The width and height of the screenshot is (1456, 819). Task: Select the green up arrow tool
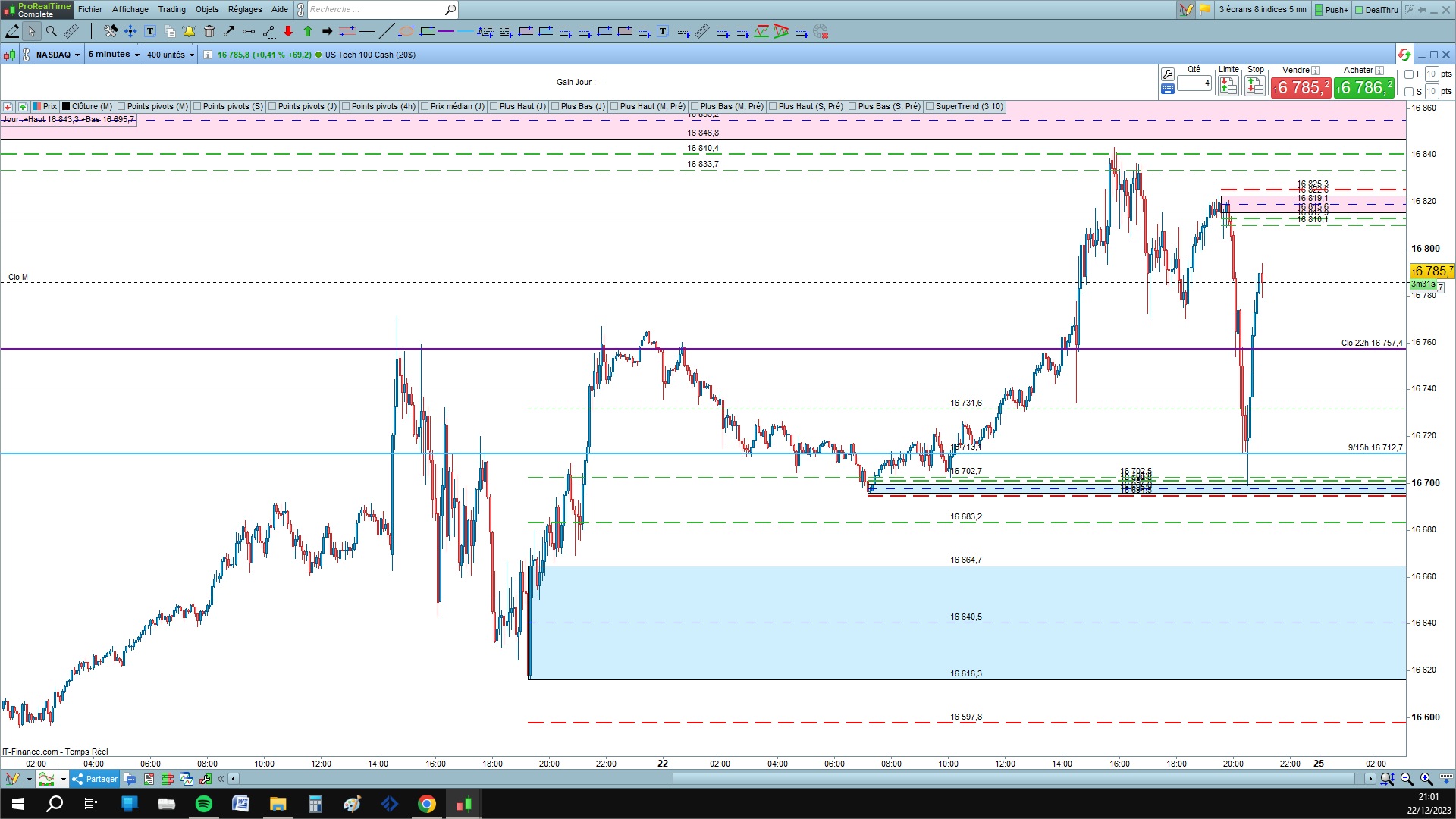pos(308,31)
